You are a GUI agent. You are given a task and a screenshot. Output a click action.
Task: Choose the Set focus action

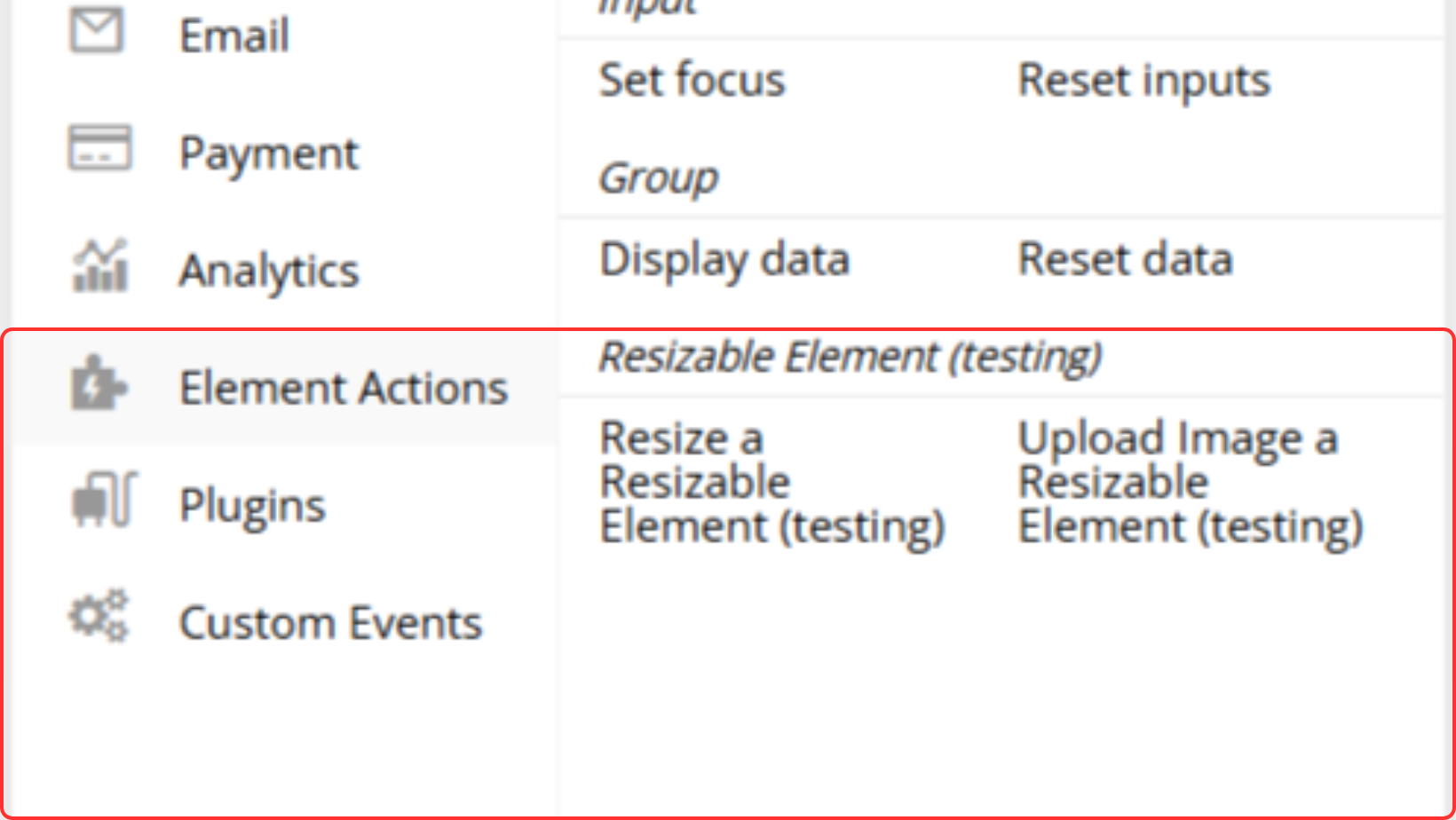pyautogui.click(x=692, y=81)
